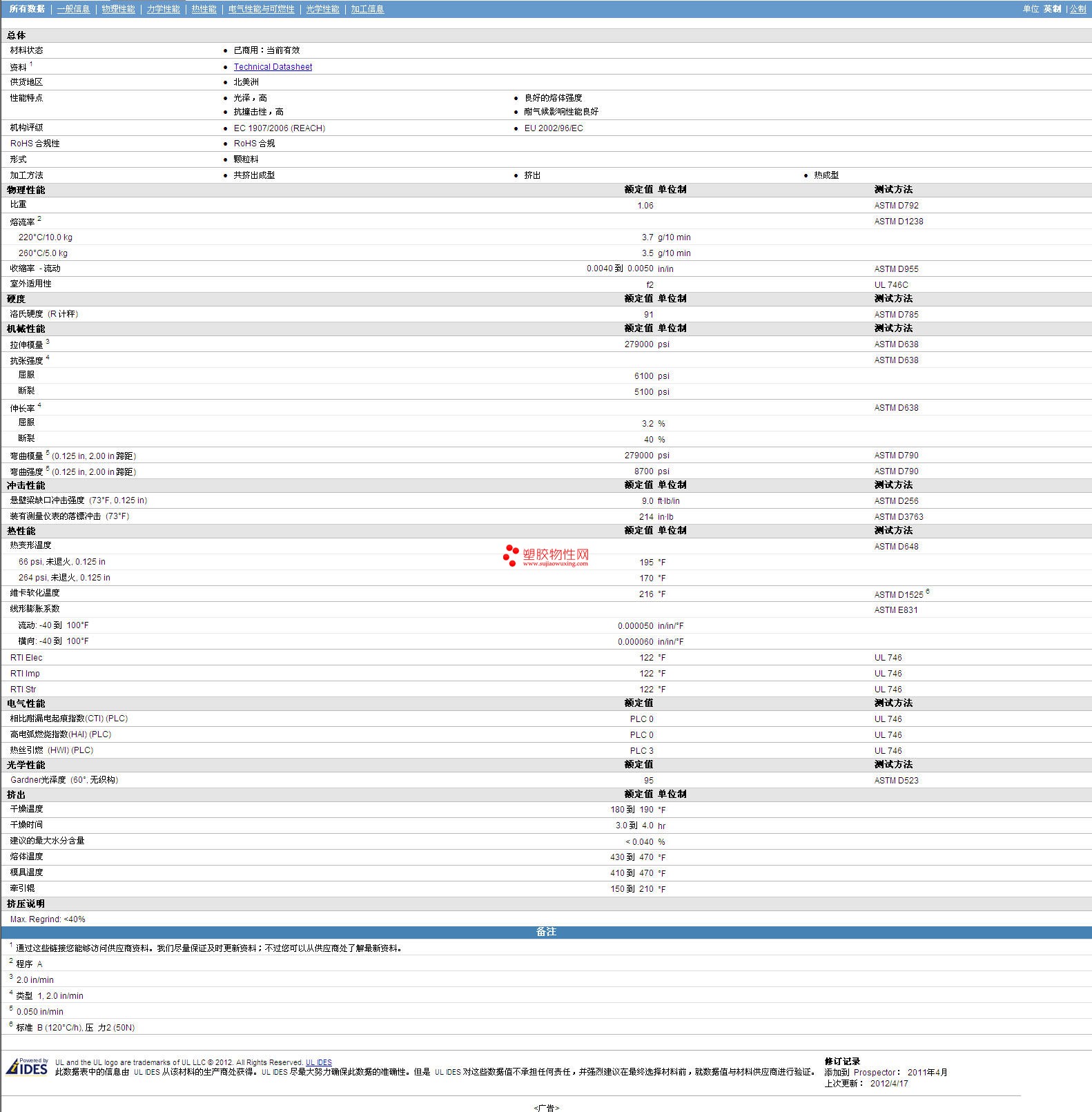Image resolution: width=1092 pixels, height=1112 pixels.
Task: Click ASTM D523 test method
Action: tap(896, 781)
